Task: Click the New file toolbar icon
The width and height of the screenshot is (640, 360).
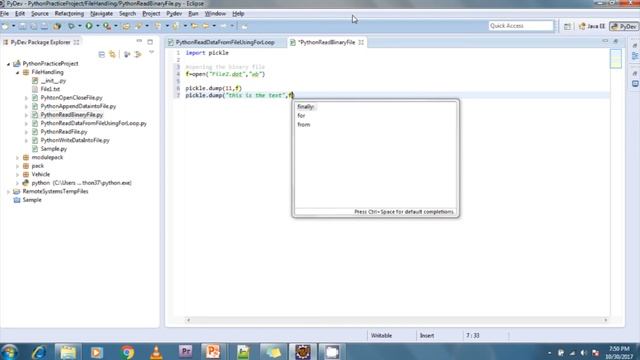Action: (x=5, y=26)
